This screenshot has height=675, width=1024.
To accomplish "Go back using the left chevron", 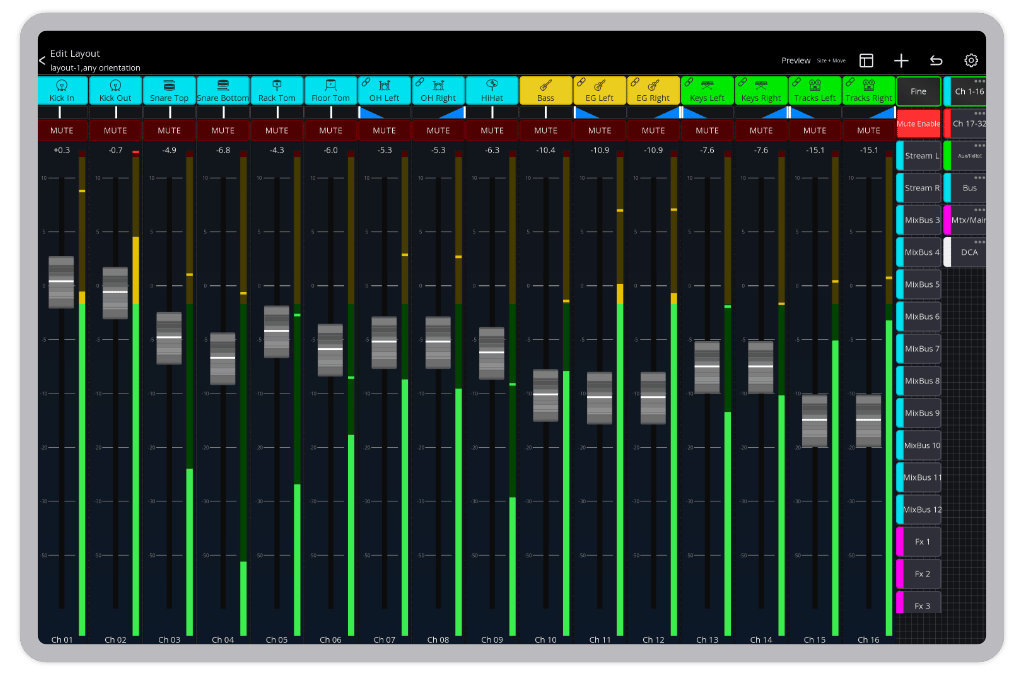I will (42, 61).
